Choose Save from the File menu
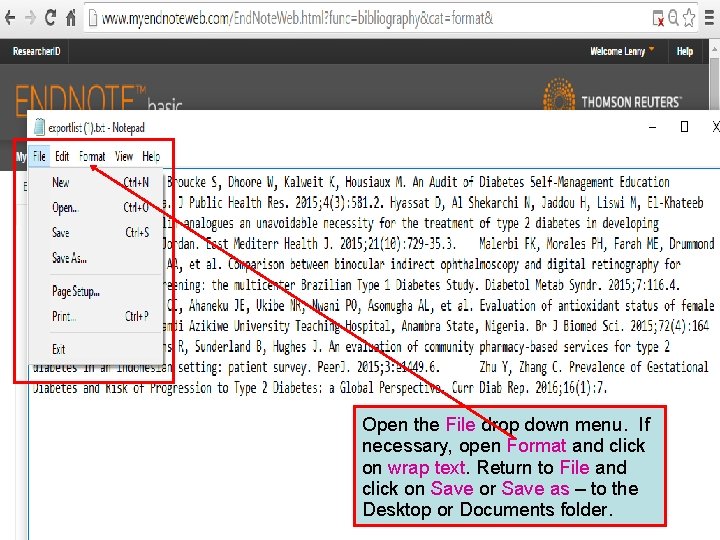The width and height of the screenshot is (720, 540). click(x=96, y=232)
